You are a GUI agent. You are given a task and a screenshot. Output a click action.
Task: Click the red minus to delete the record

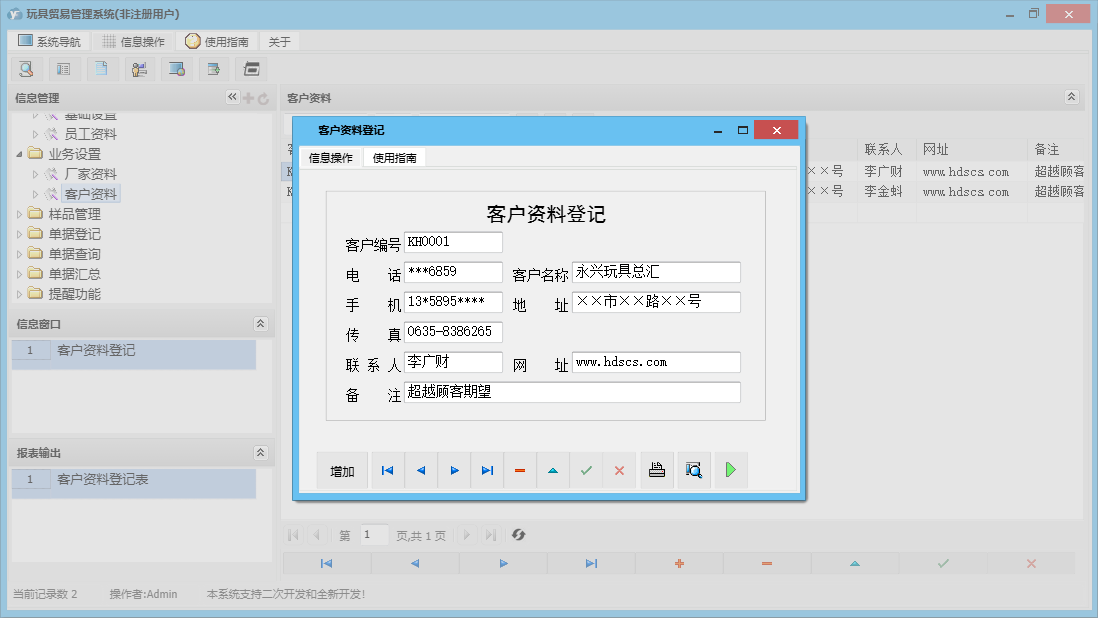click(x=520, y=470)
